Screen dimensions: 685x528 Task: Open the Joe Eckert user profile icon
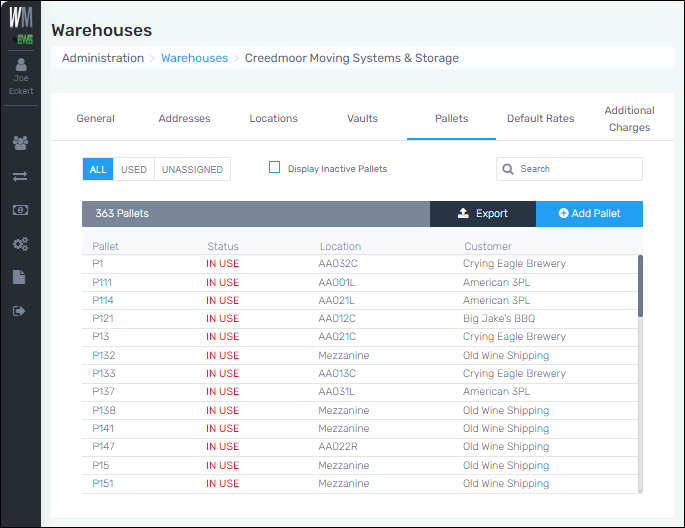21,65
